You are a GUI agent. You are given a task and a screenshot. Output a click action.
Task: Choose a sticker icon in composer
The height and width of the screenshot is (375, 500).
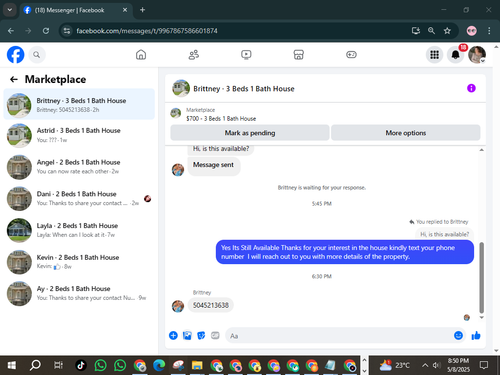[x=201, y=335]
